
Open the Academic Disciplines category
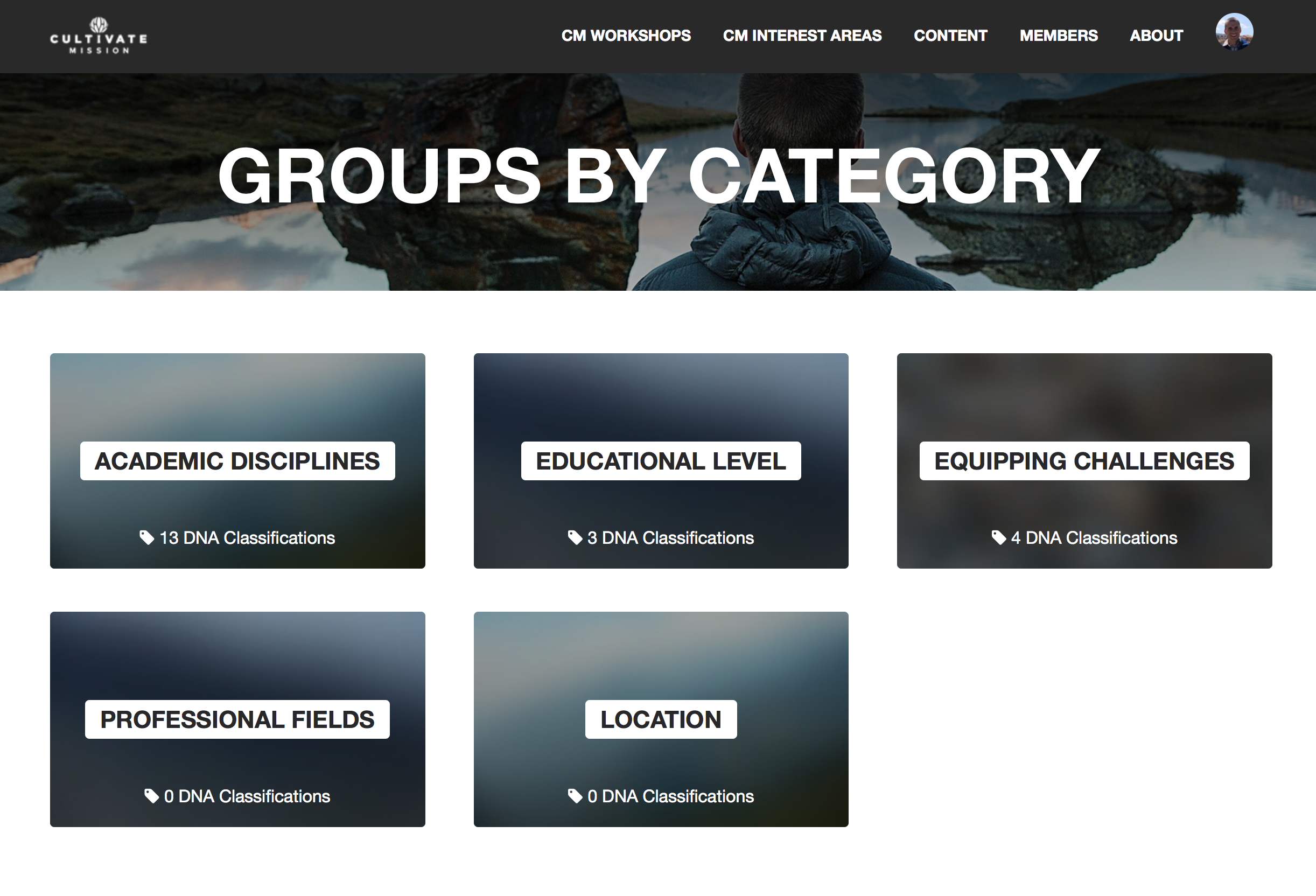tap(237, 461)
